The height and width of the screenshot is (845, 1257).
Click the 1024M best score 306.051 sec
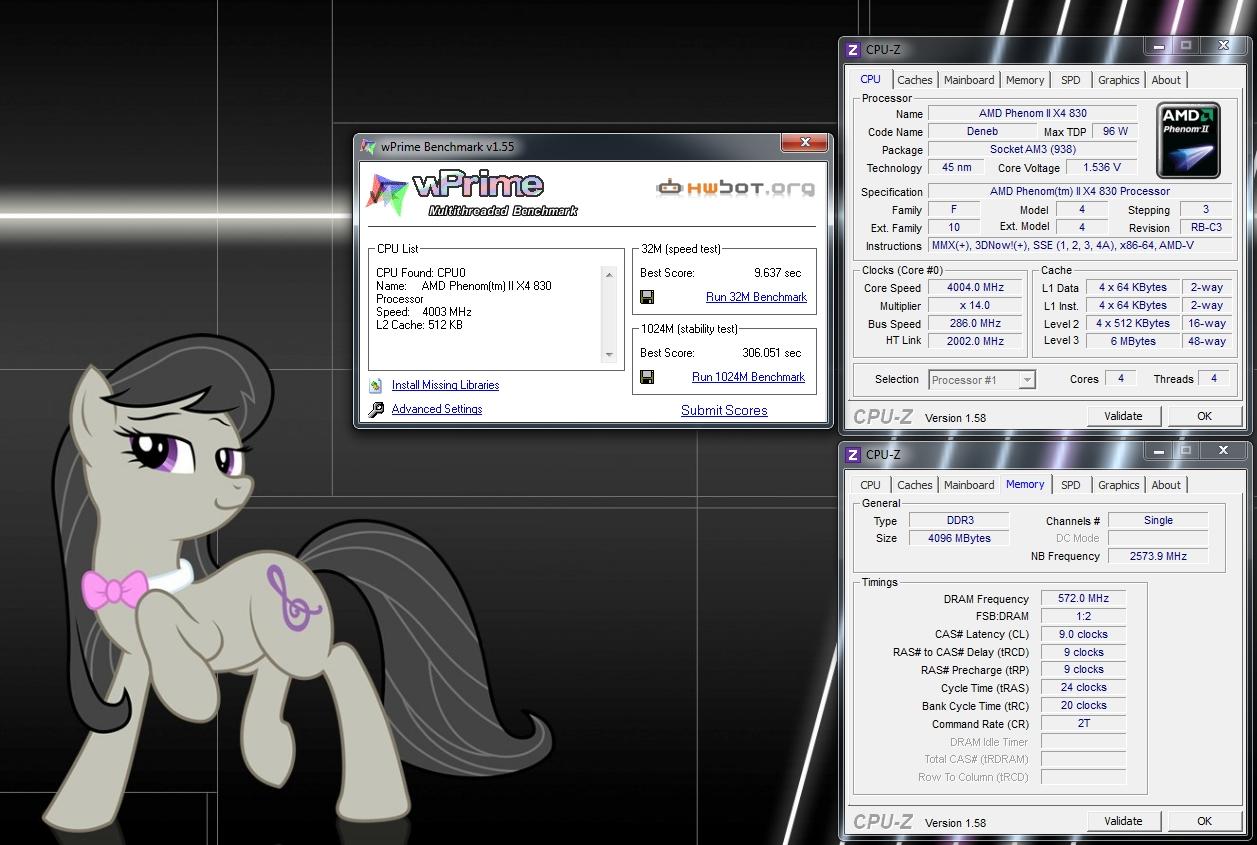(x=771, y=353)
